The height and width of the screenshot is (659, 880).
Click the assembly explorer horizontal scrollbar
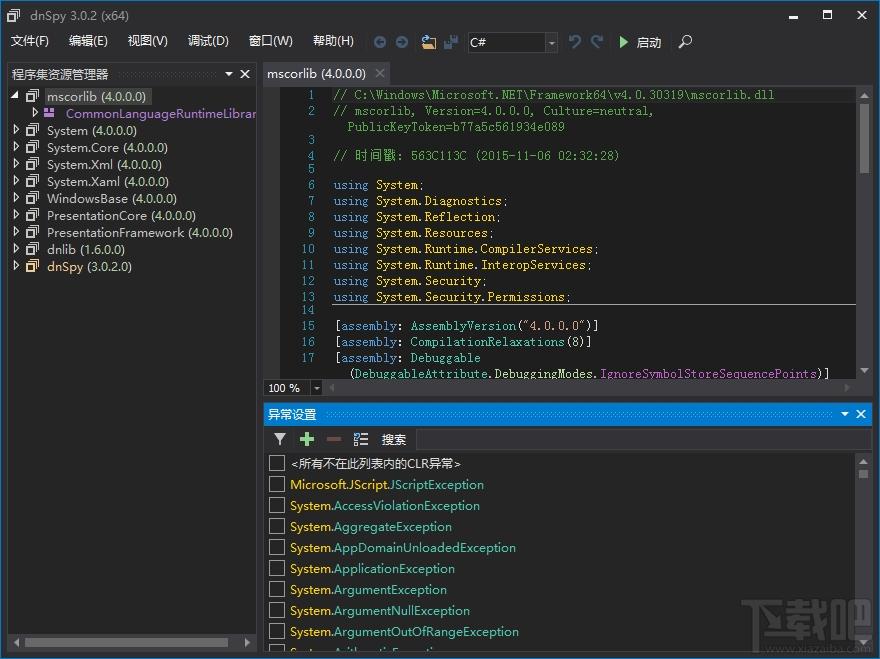coord(126,642)
